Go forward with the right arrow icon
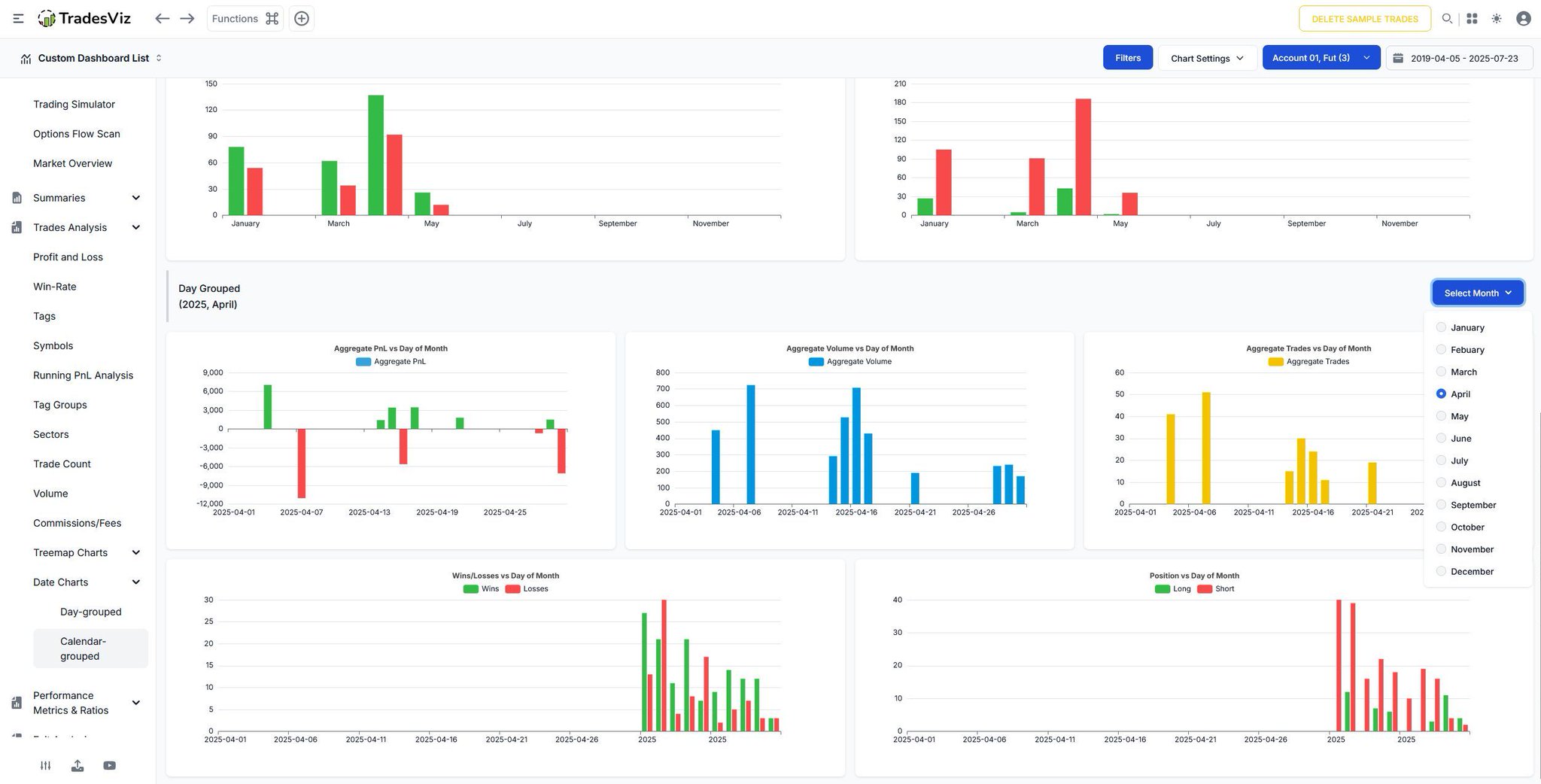 [x=187, y=19]
